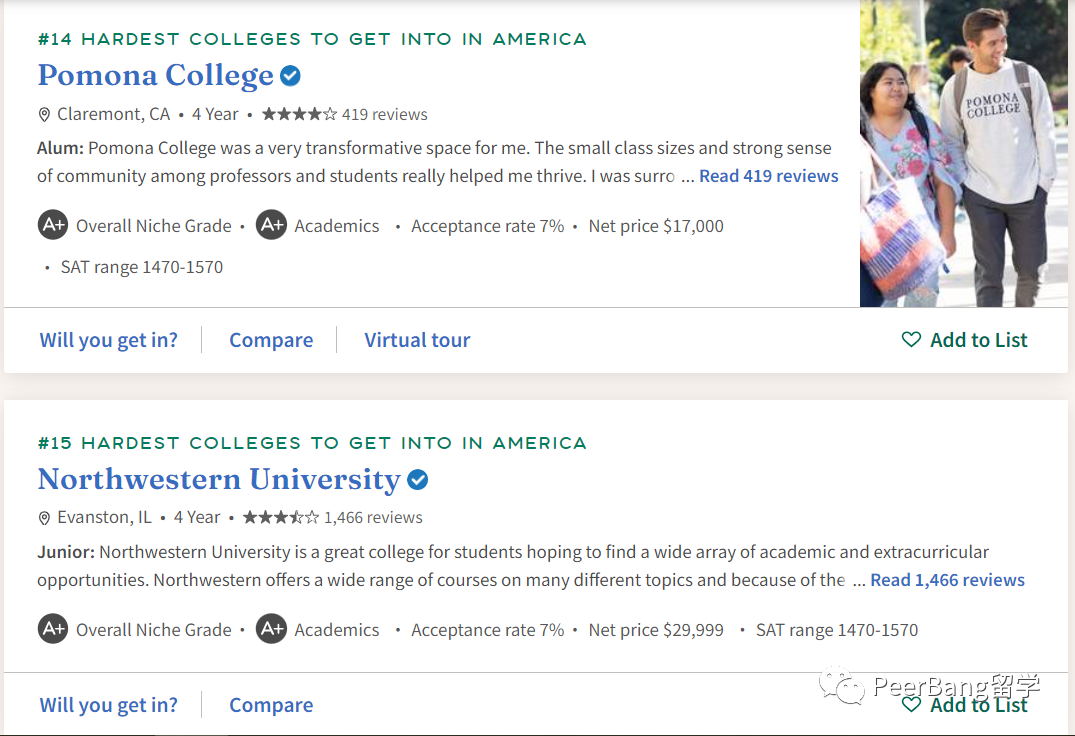Click Pomona's Academics A+ grade badge
Viewport: 1075px width, 736px height.
point(271,226)
